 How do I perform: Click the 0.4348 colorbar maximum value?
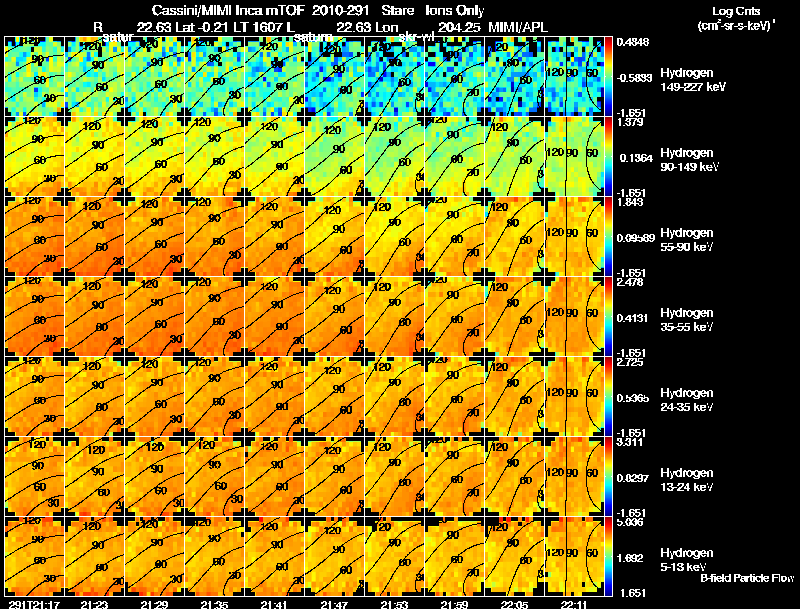click(633, 42)
